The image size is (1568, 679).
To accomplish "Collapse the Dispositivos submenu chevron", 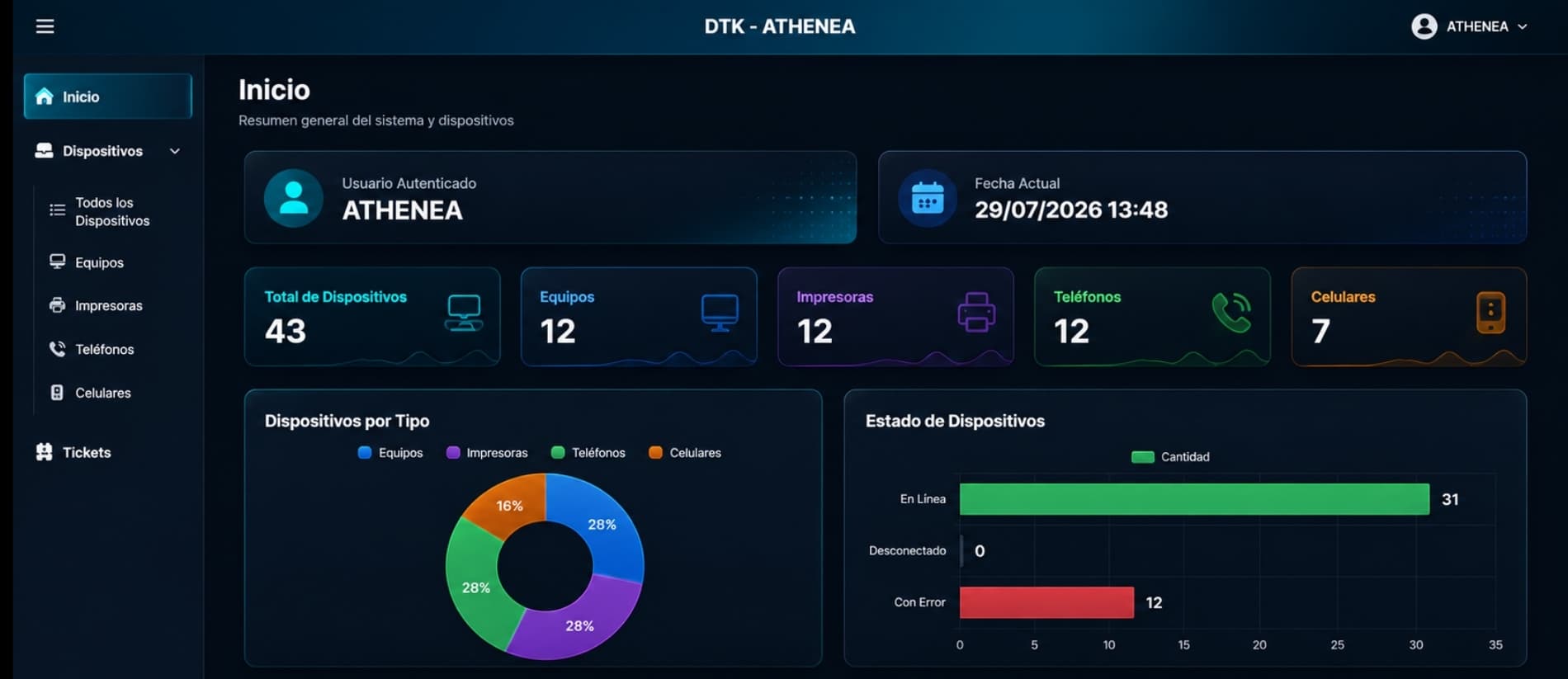I will (x=175, y=151).
